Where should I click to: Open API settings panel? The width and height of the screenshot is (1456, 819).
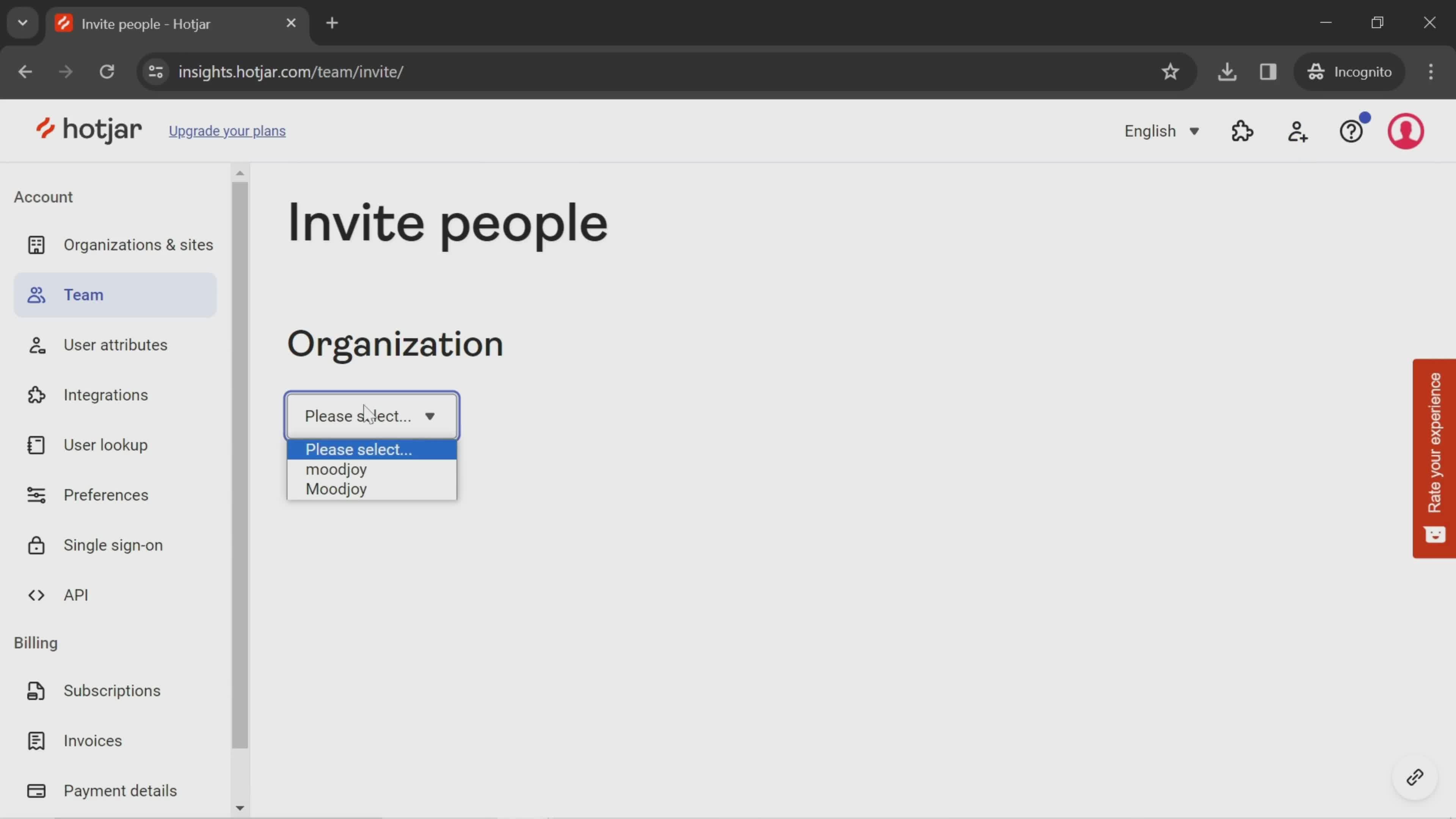(76, 595)
